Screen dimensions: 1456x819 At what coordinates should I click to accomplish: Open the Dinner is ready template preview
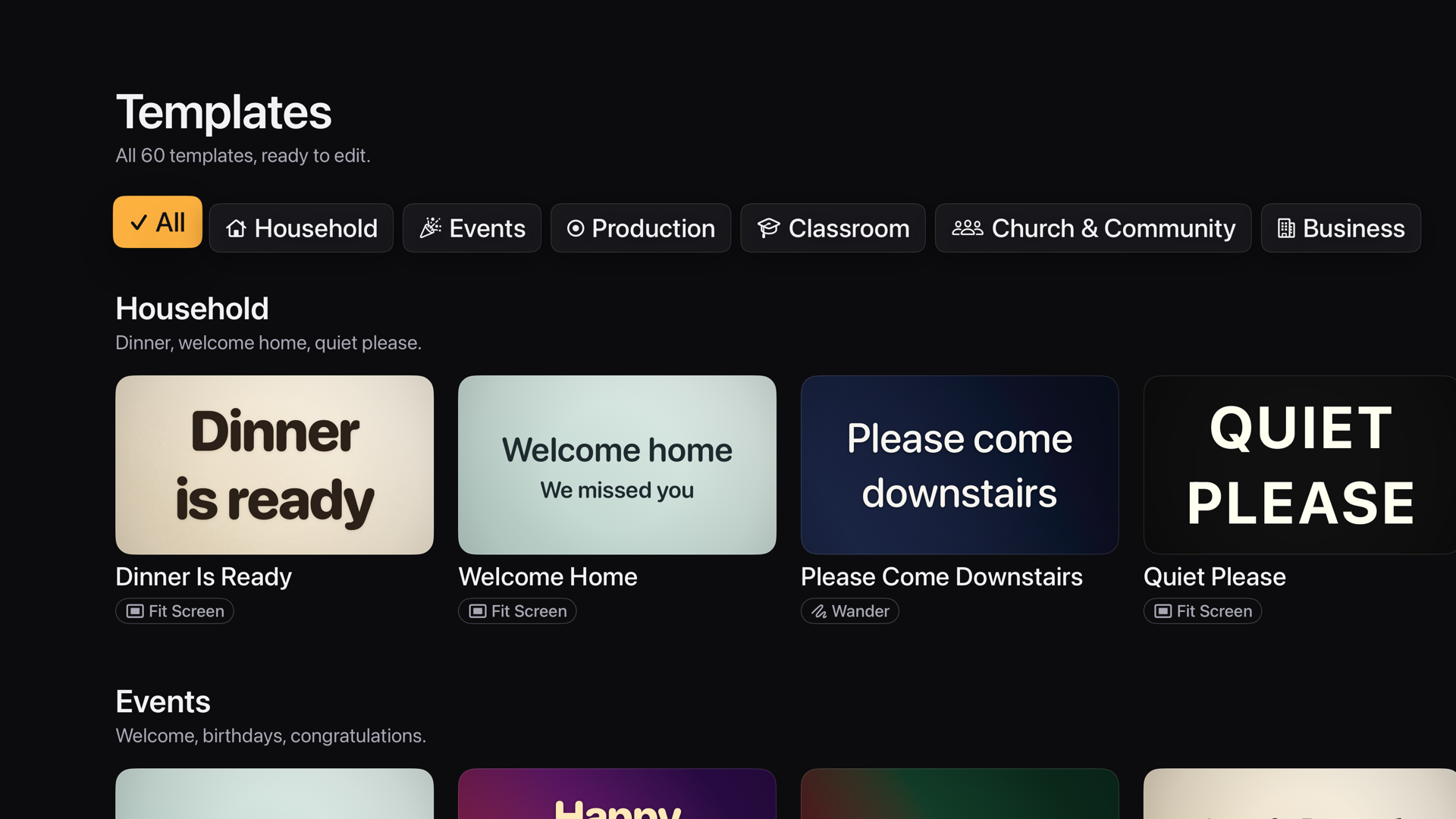pyautogui.click(x=275, y=465)
